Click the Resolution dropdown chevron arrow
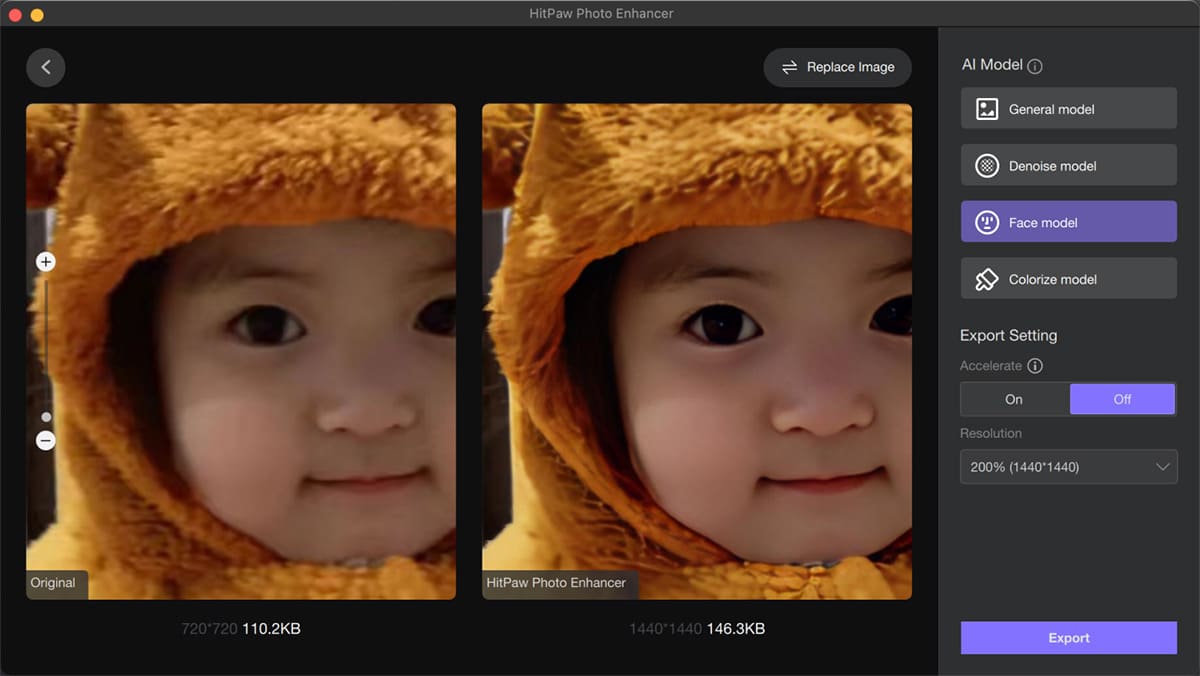The width and height of the screenshot is (1200, 676). (1162, 467)
